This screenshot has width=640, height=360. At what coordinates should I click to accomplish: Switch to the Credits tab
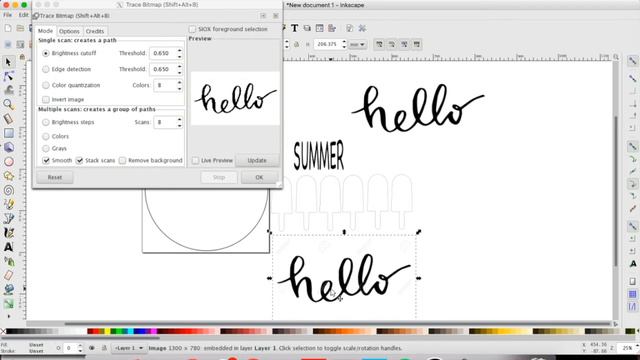(x=95, y=31)
